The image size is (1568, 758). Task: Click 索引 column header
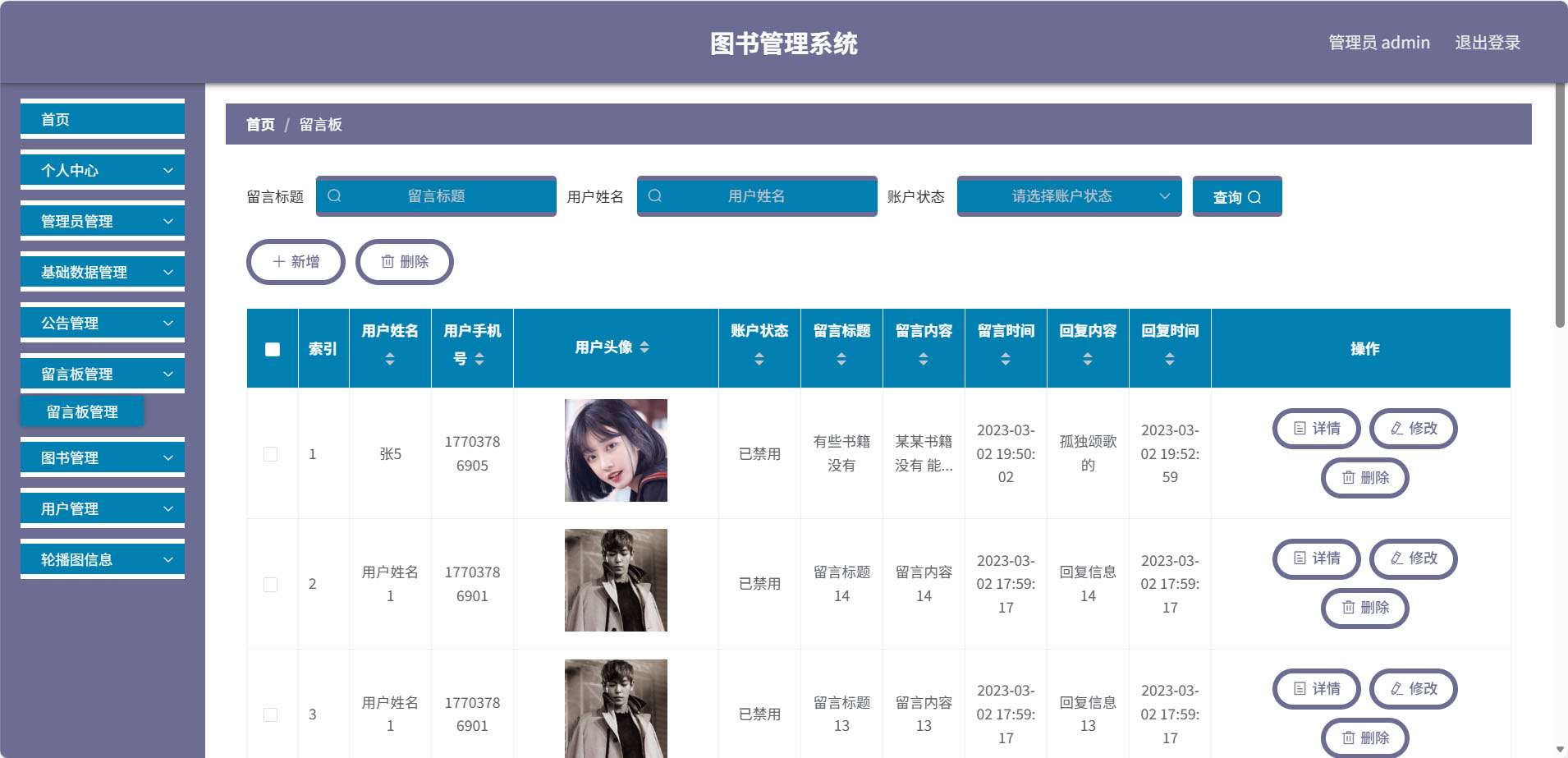[323, 349]
